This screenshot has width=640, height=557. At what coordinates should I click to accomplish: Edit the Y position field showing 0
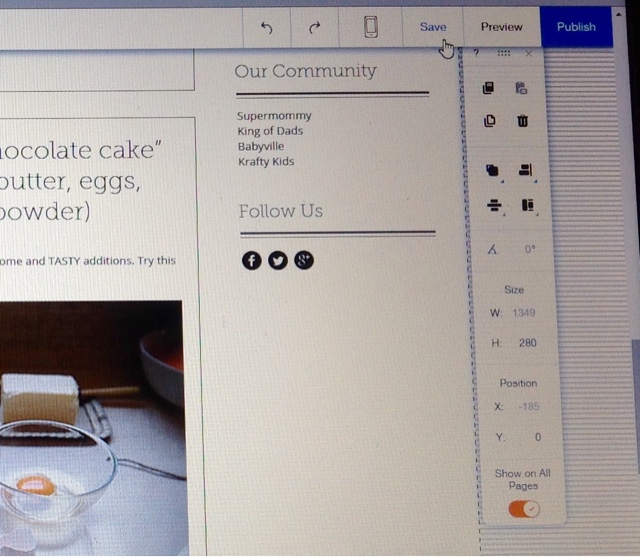(538, 437)
